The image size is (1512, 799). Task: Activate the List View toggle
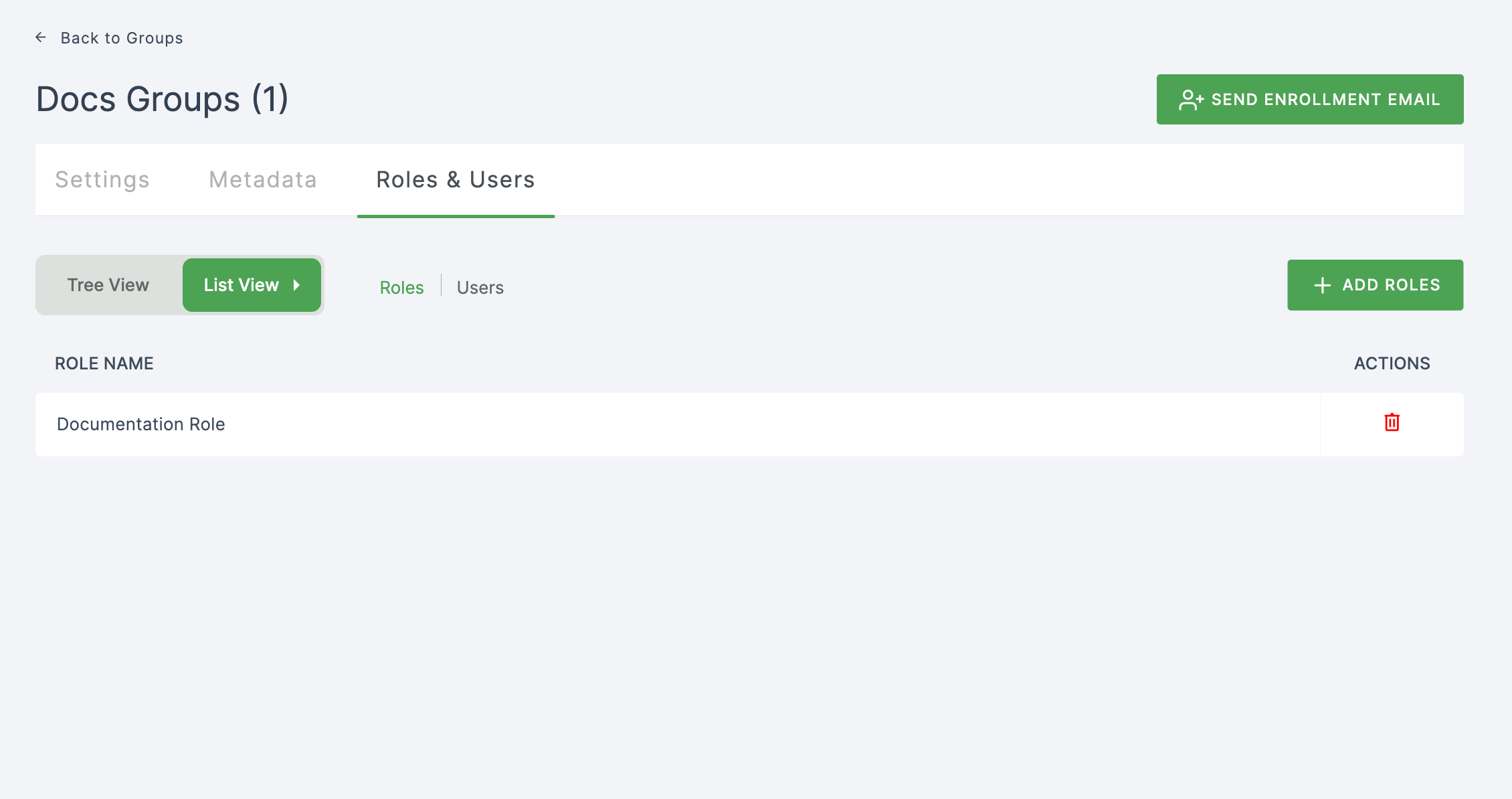tap(252, 285)
